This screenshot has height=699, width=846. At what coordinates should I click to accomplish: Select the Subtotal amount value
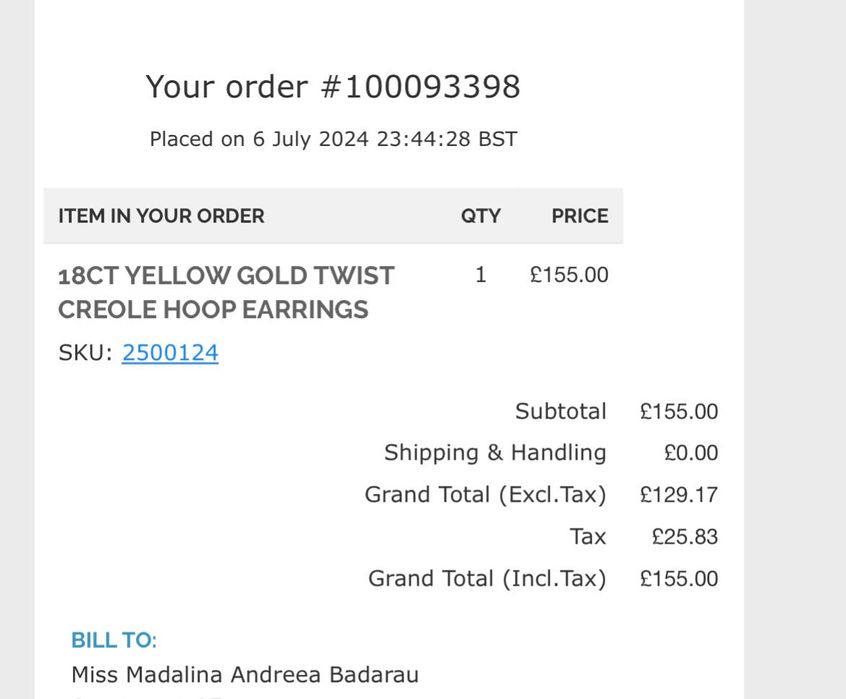tap(679, 412)
